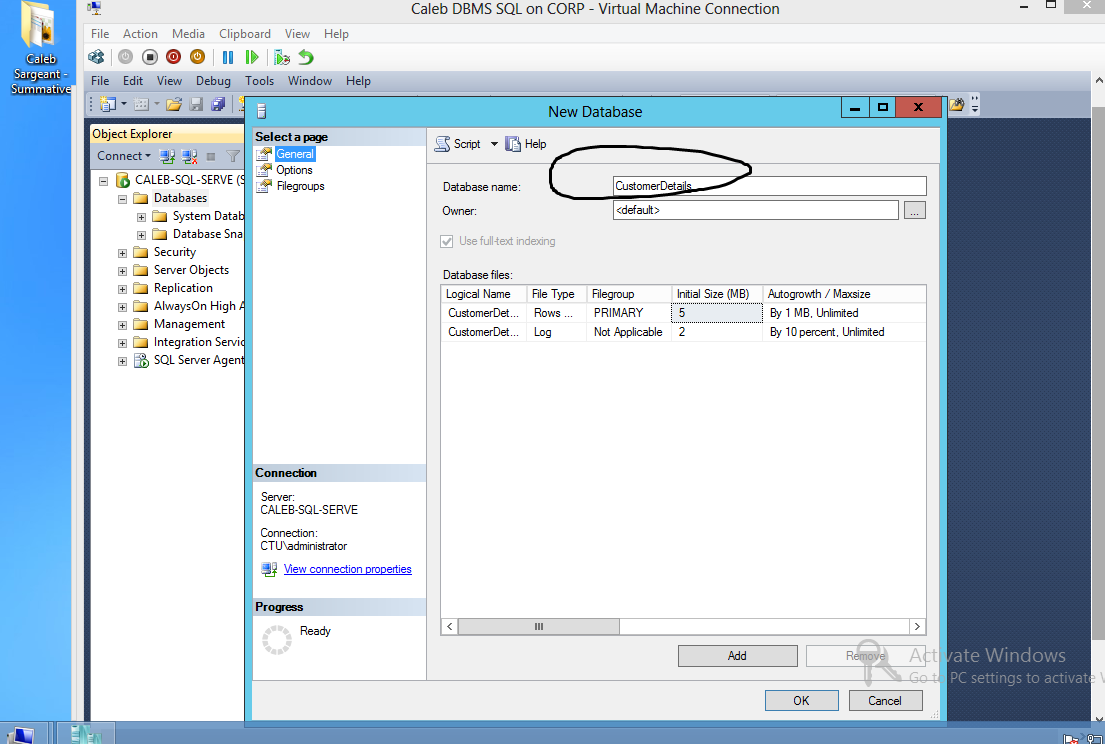
Task: Open the SSMS Window menu
Action: point(309,81)
